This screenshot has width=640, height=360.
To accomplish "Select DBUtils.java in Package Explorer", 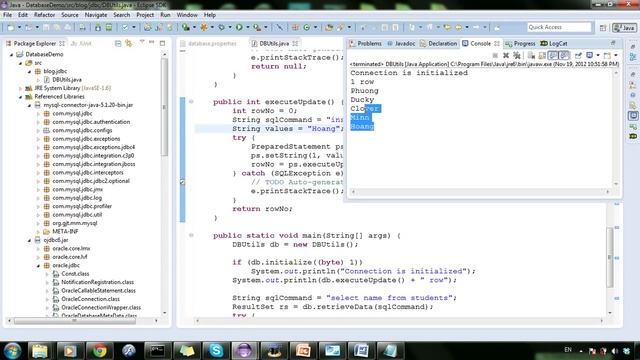I will (x=67, y=80).
